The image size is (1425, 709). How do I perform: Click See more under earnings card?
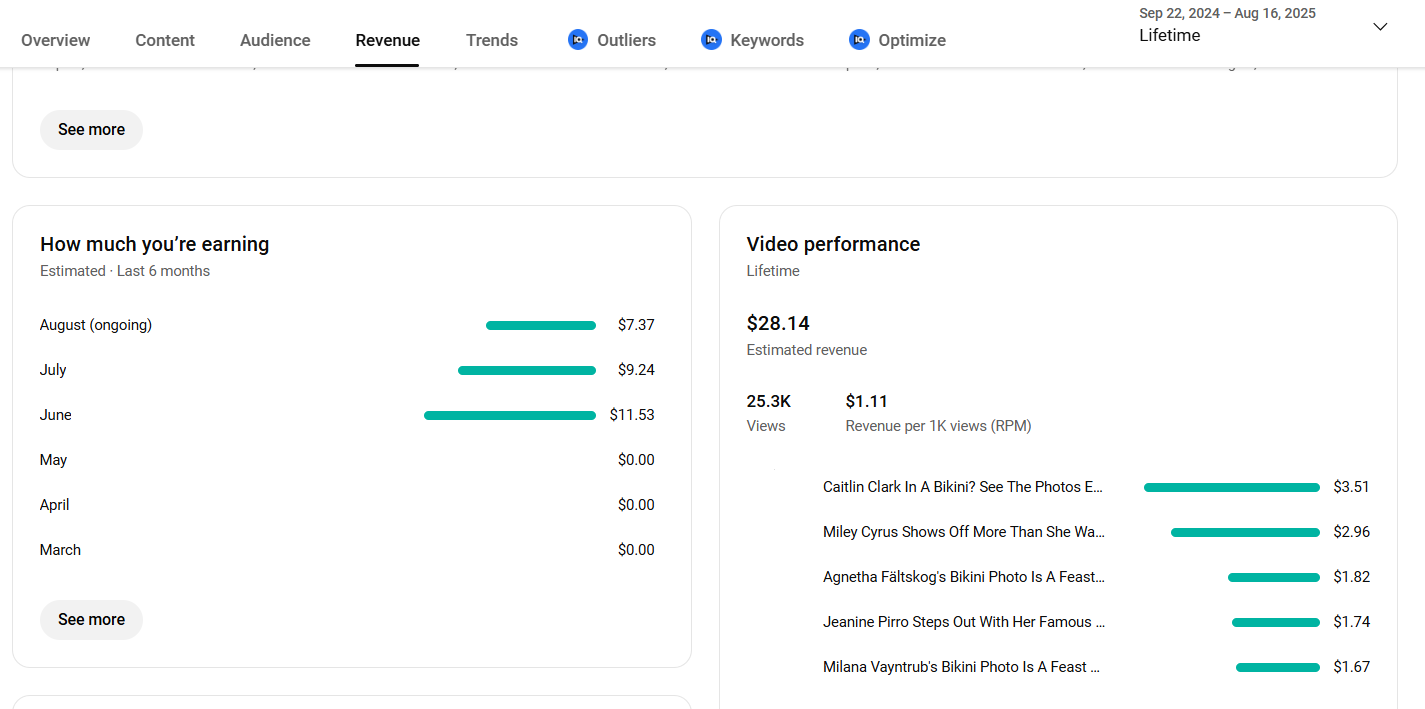[x=91, y=620]
